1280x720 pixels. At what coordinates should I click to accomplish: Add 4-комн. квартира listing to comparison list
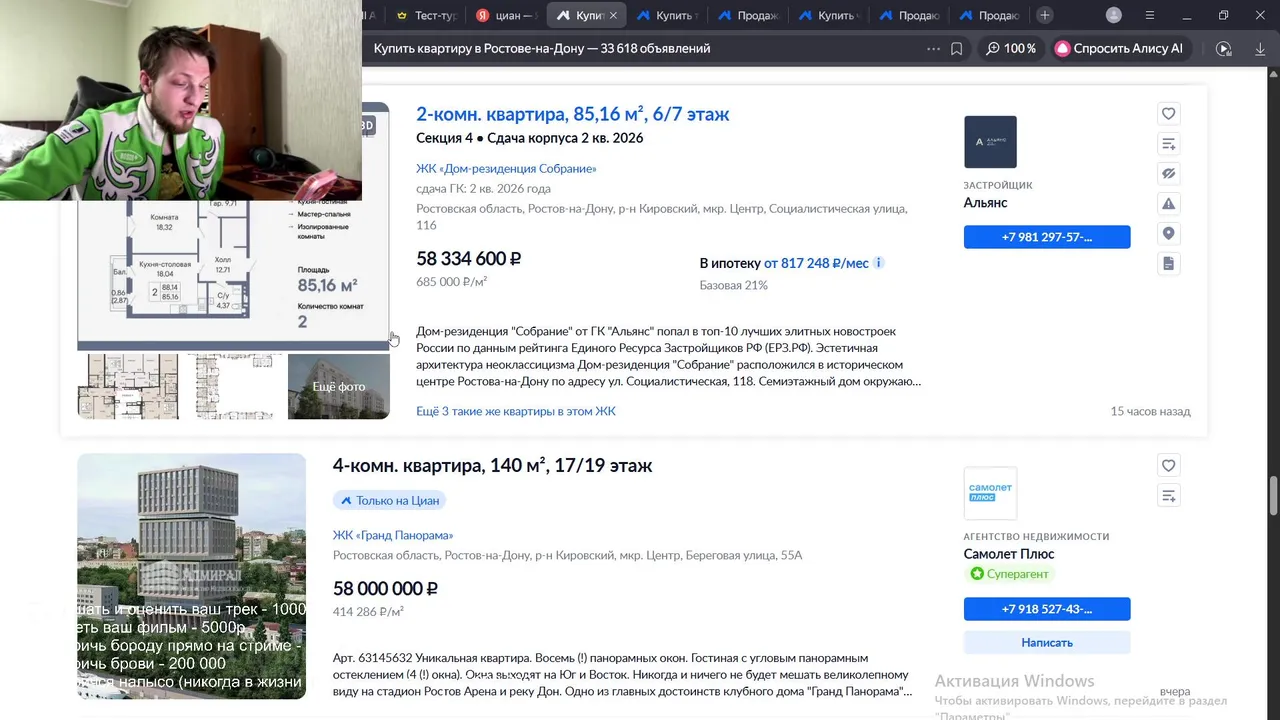coord(1168,495)
